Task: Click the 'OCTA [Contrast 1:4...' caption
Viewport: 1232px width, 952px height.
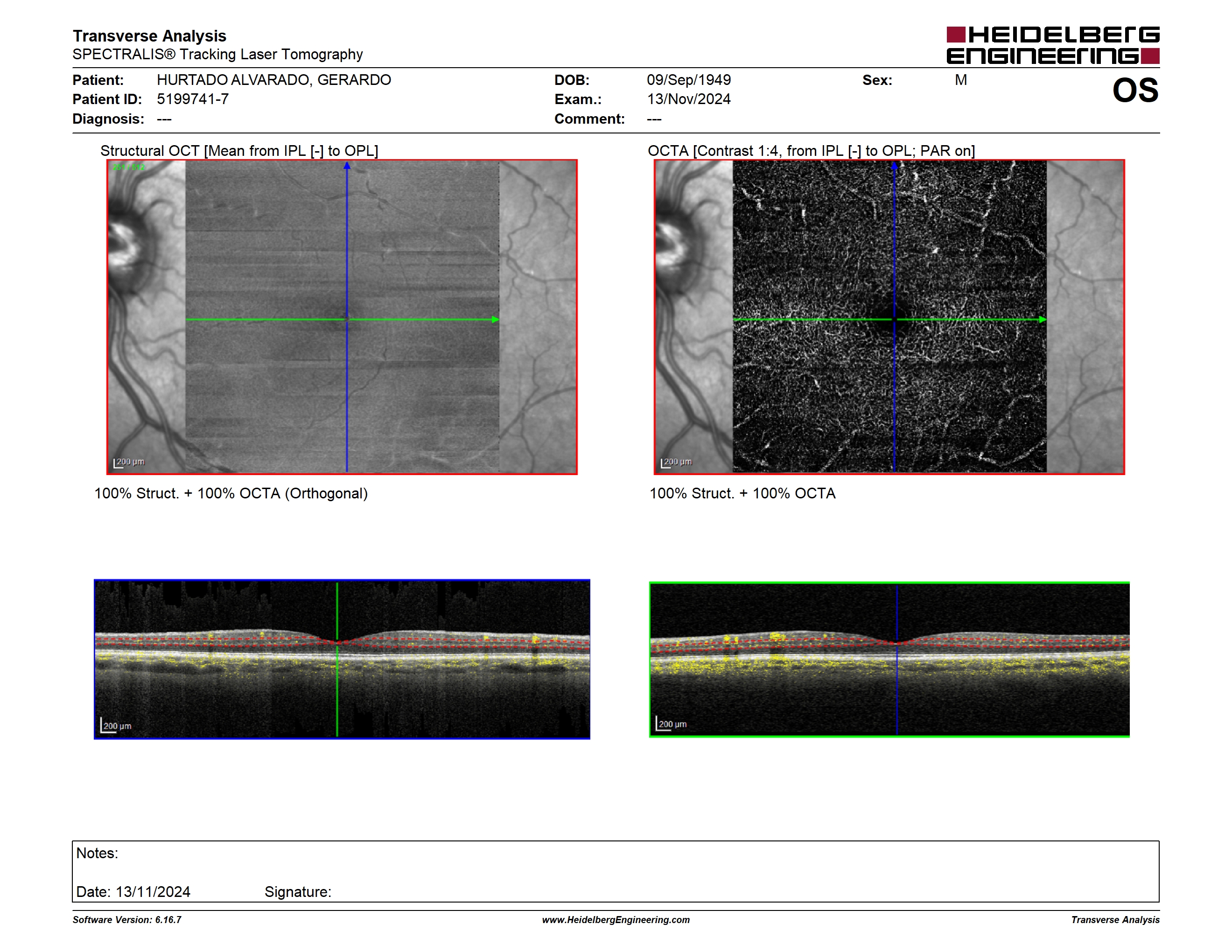Action: (811, 151)
